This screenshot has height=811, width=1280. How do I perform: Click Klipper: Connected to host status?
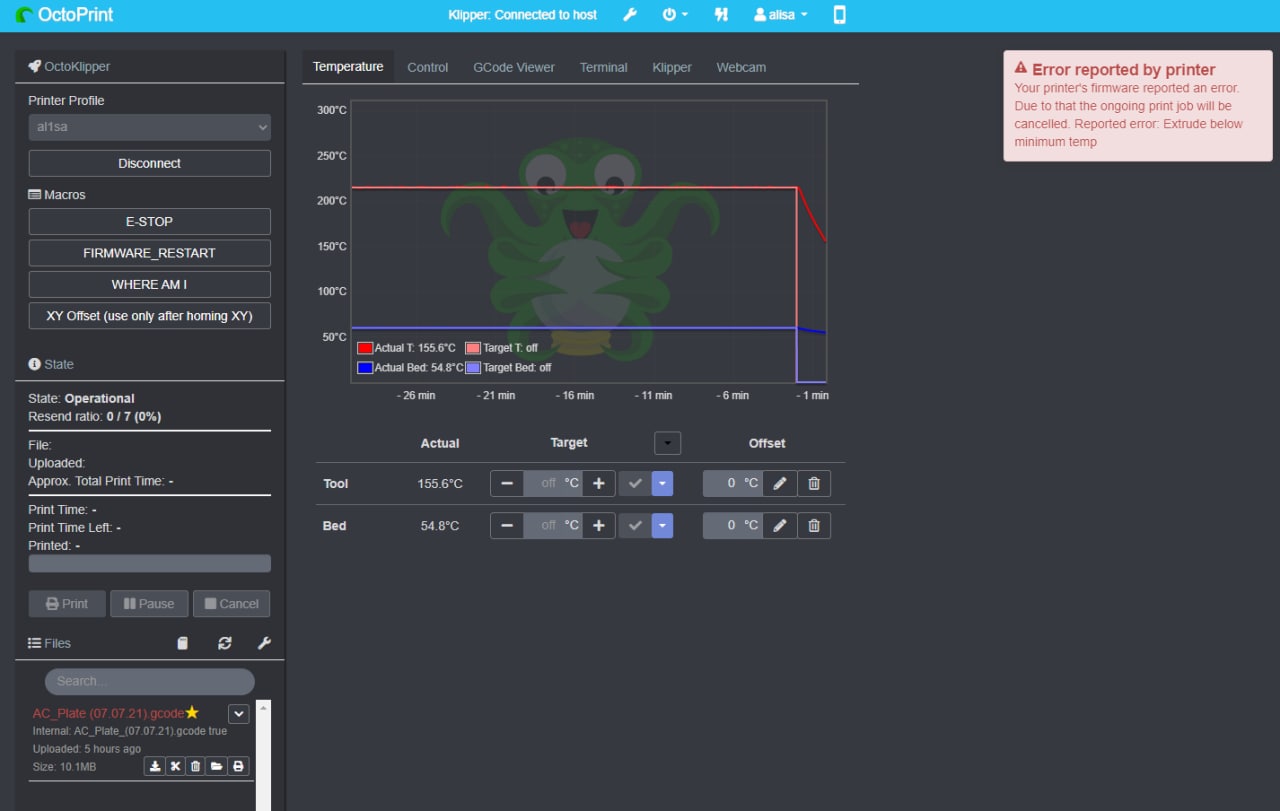(x=522, y=15)
